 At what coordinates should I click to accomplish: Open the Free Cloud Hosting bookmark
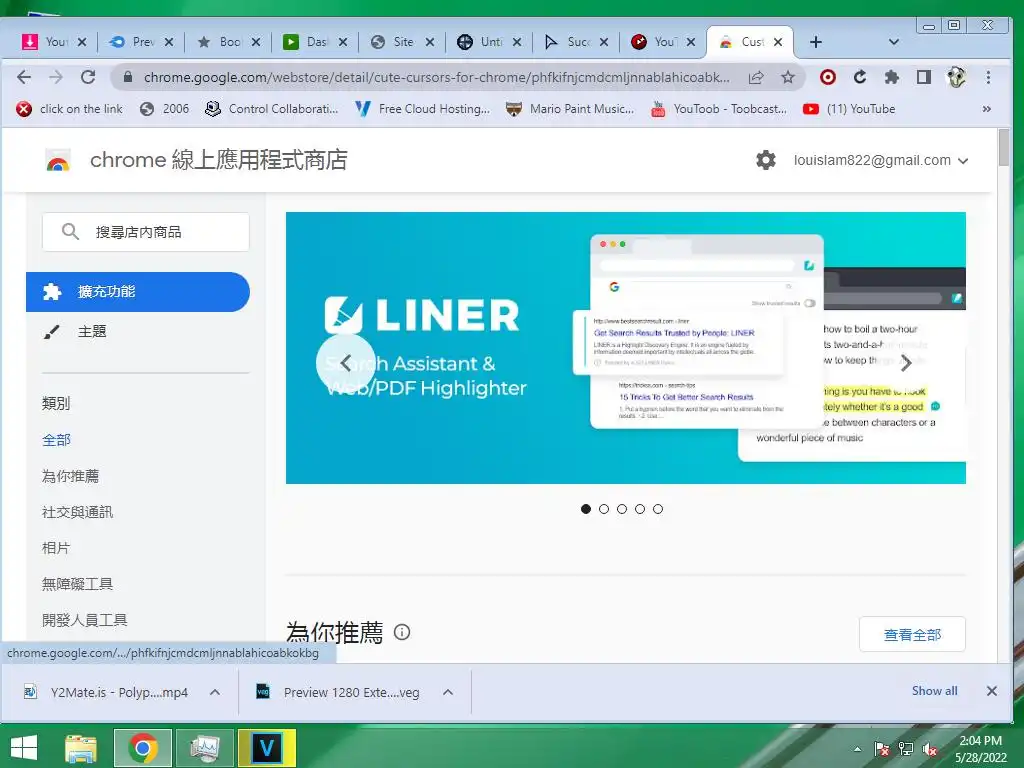point(423,109)
